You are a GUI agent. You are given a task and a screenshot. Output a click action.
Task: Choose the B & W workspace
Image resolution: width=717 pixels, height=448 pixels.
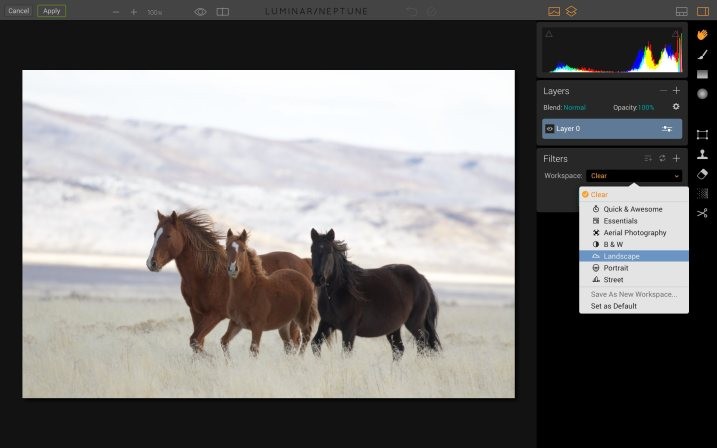(634, 245)
